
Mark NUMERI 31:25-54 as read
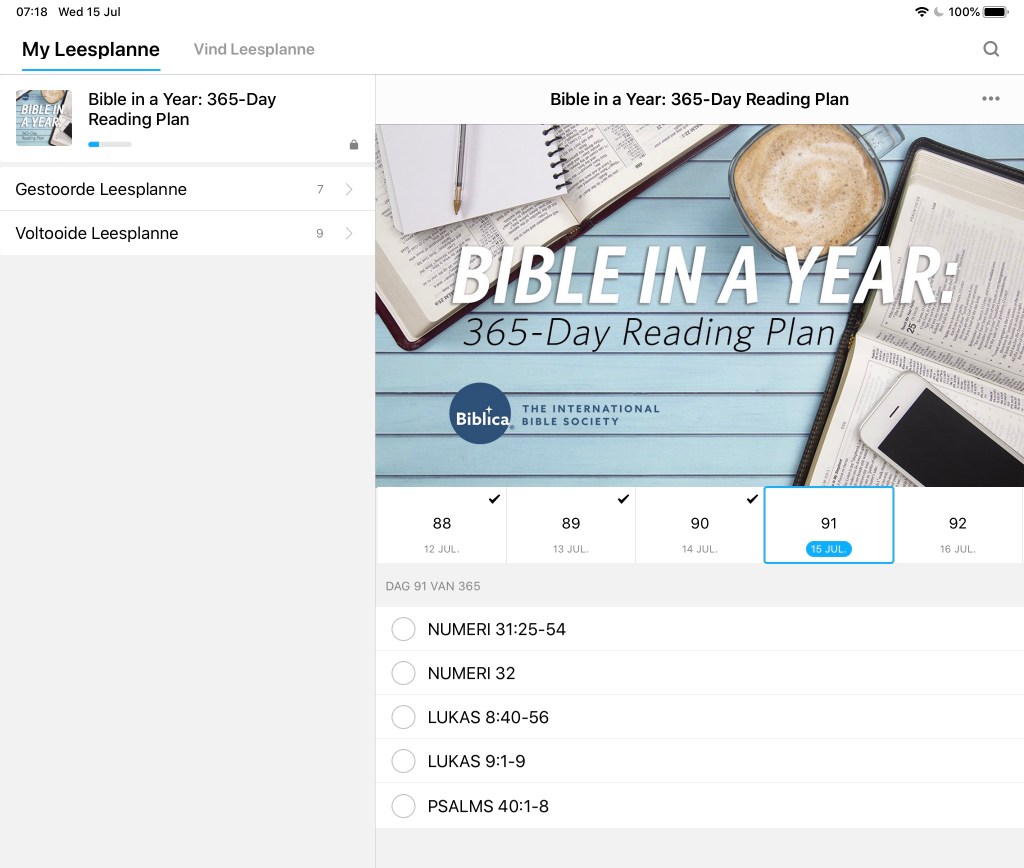pyautogui.click(x=403, y=629)
